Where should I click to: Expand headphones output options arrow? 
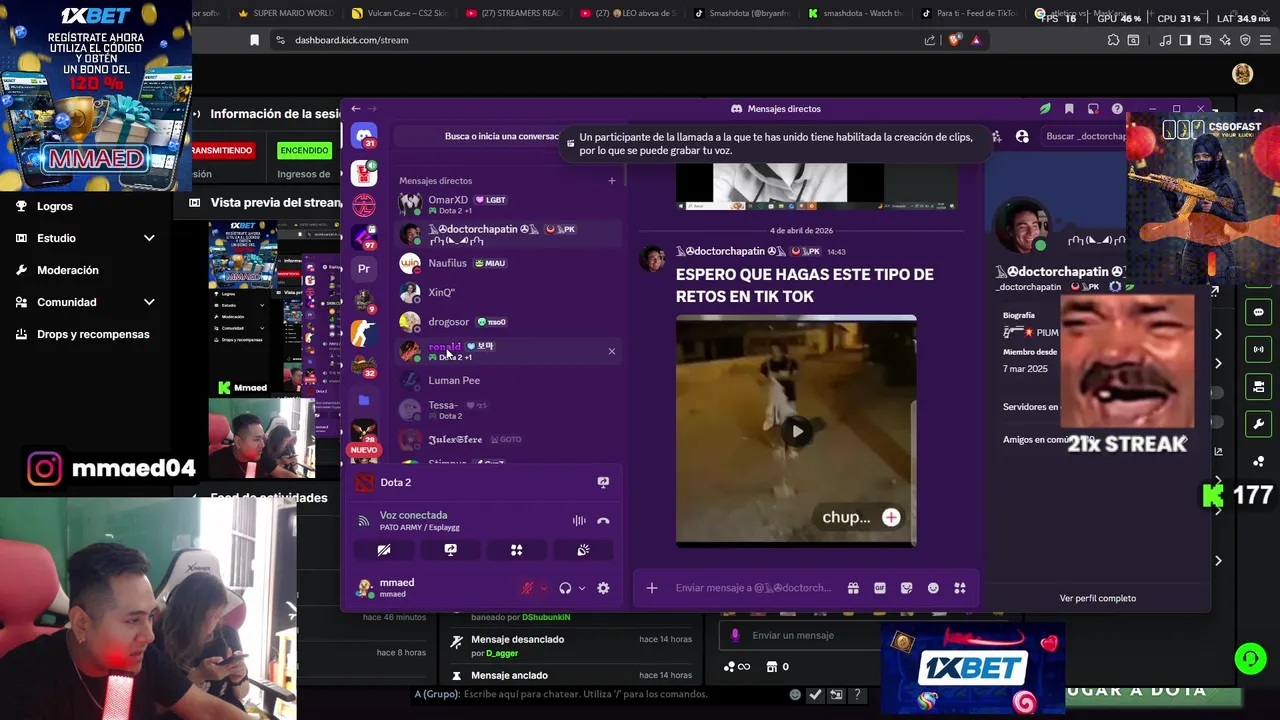pos(582,588)
